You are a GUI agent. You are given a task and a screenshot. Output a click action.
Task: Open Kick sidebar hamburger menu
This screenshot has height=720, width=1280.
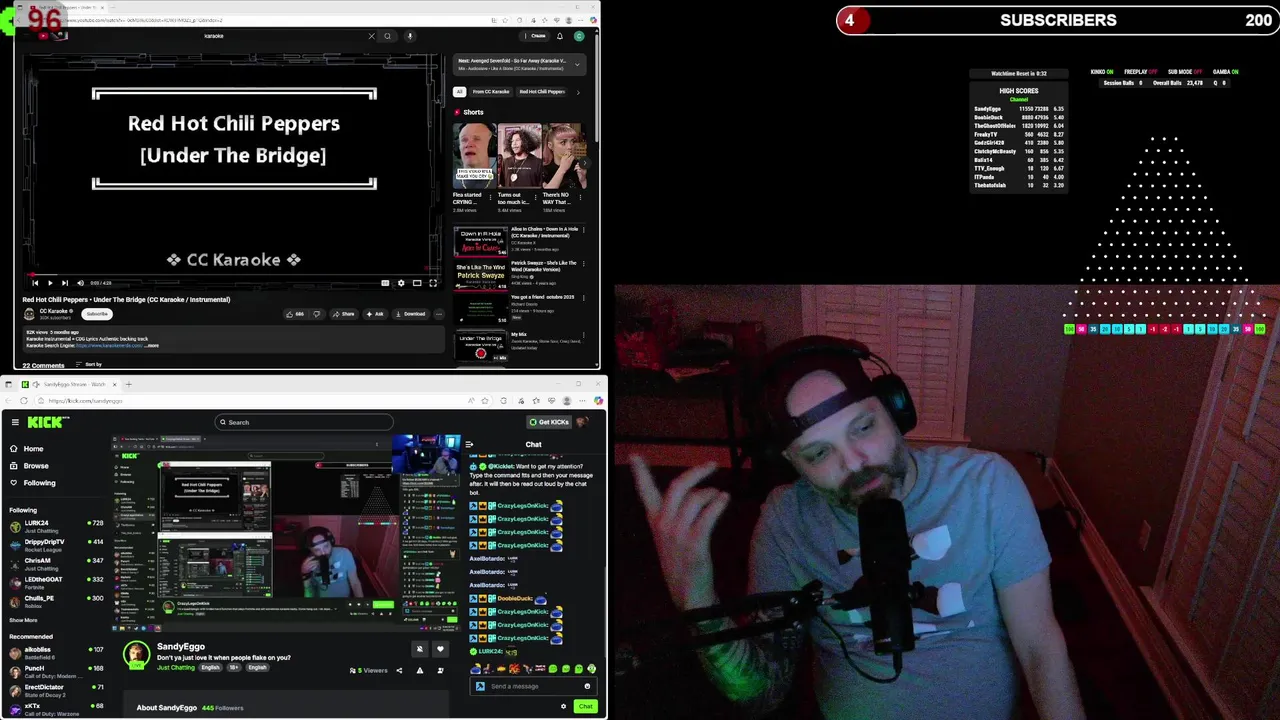click(x=15, y=422)
